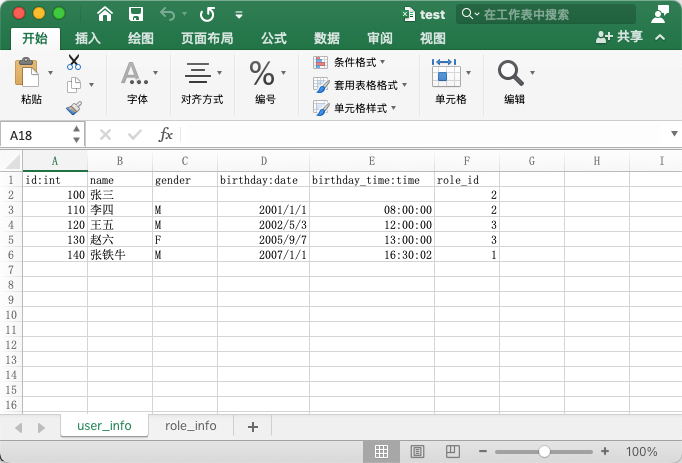This screenshot has height=463, width=682.
Task: Click the Insert Function fx icon
Action: point(166,134)
